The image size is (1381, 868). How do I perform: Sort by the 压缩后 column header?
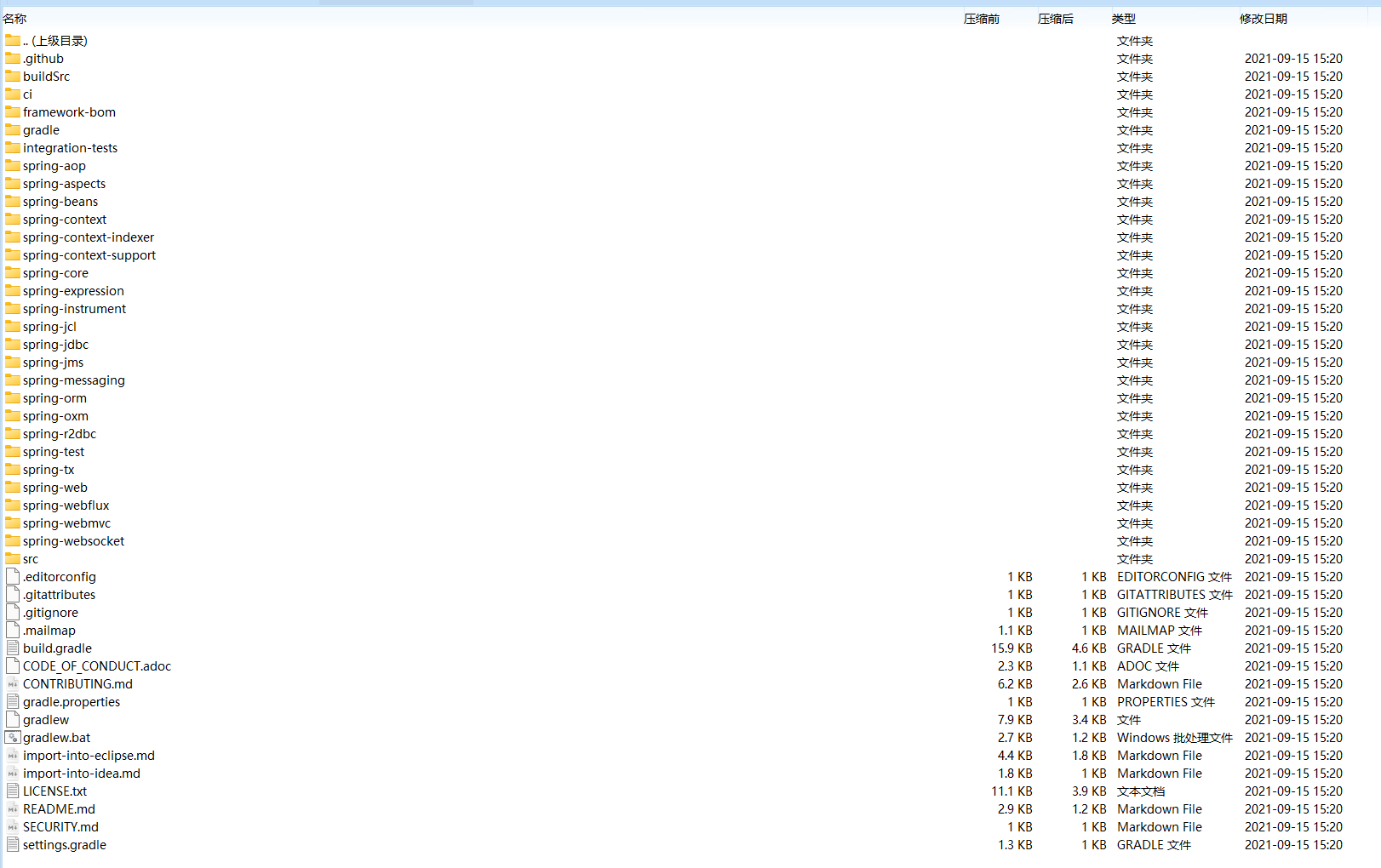1055,19
